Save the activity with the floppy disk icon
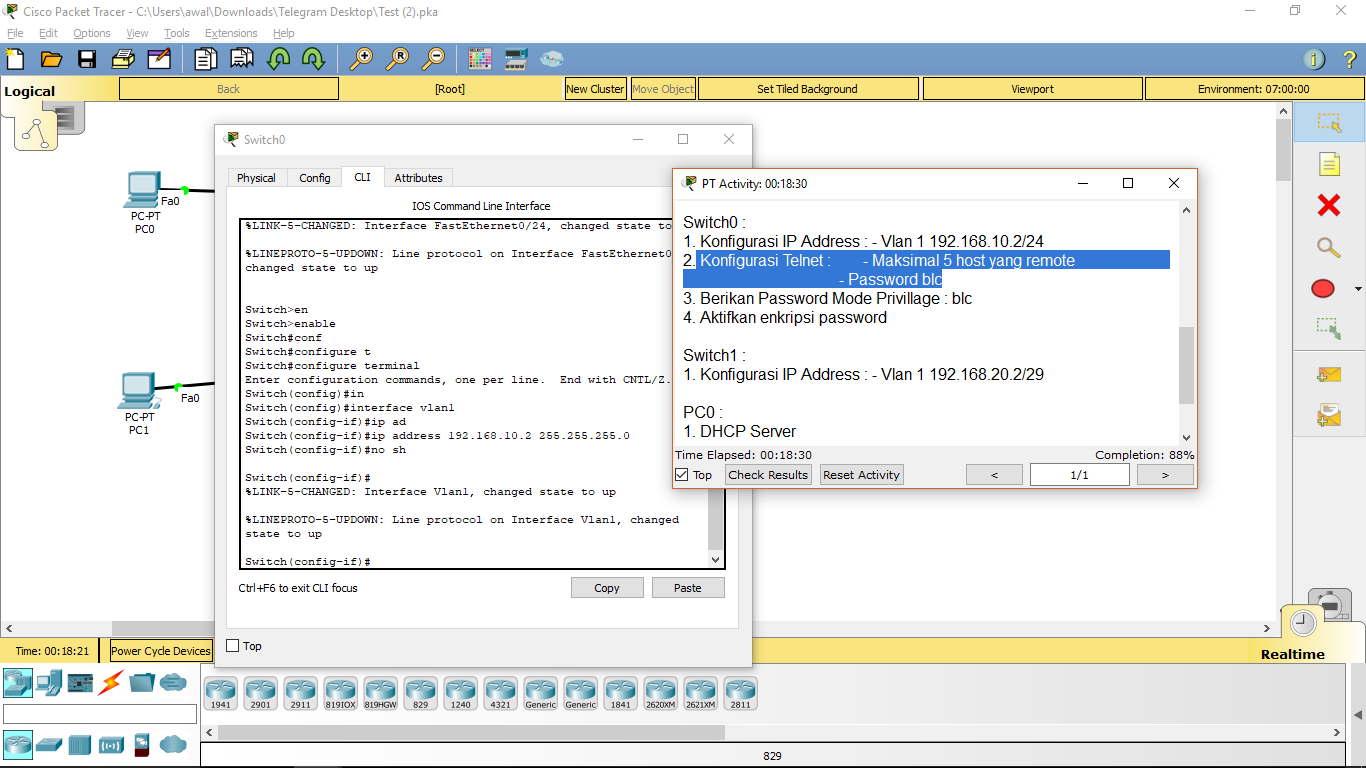Screen dimensions: 1366x768 [87, 59]
